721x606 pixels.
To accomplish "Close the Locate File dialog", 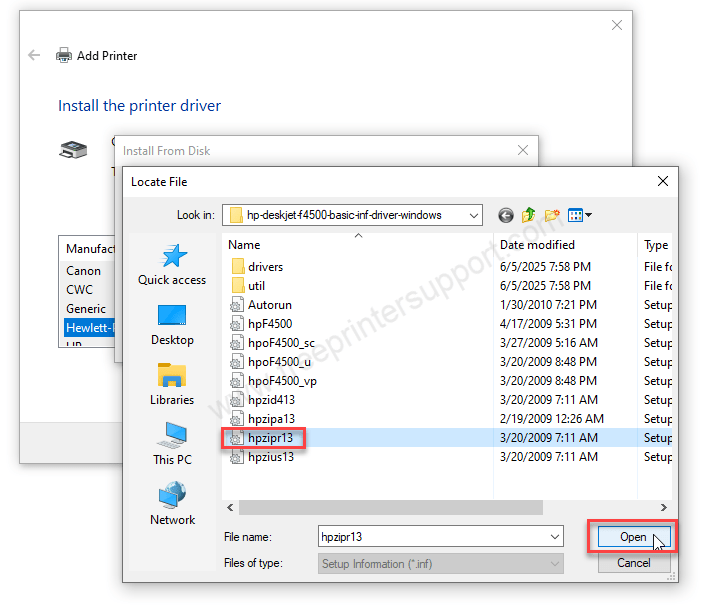I will [x=663, y=181].
